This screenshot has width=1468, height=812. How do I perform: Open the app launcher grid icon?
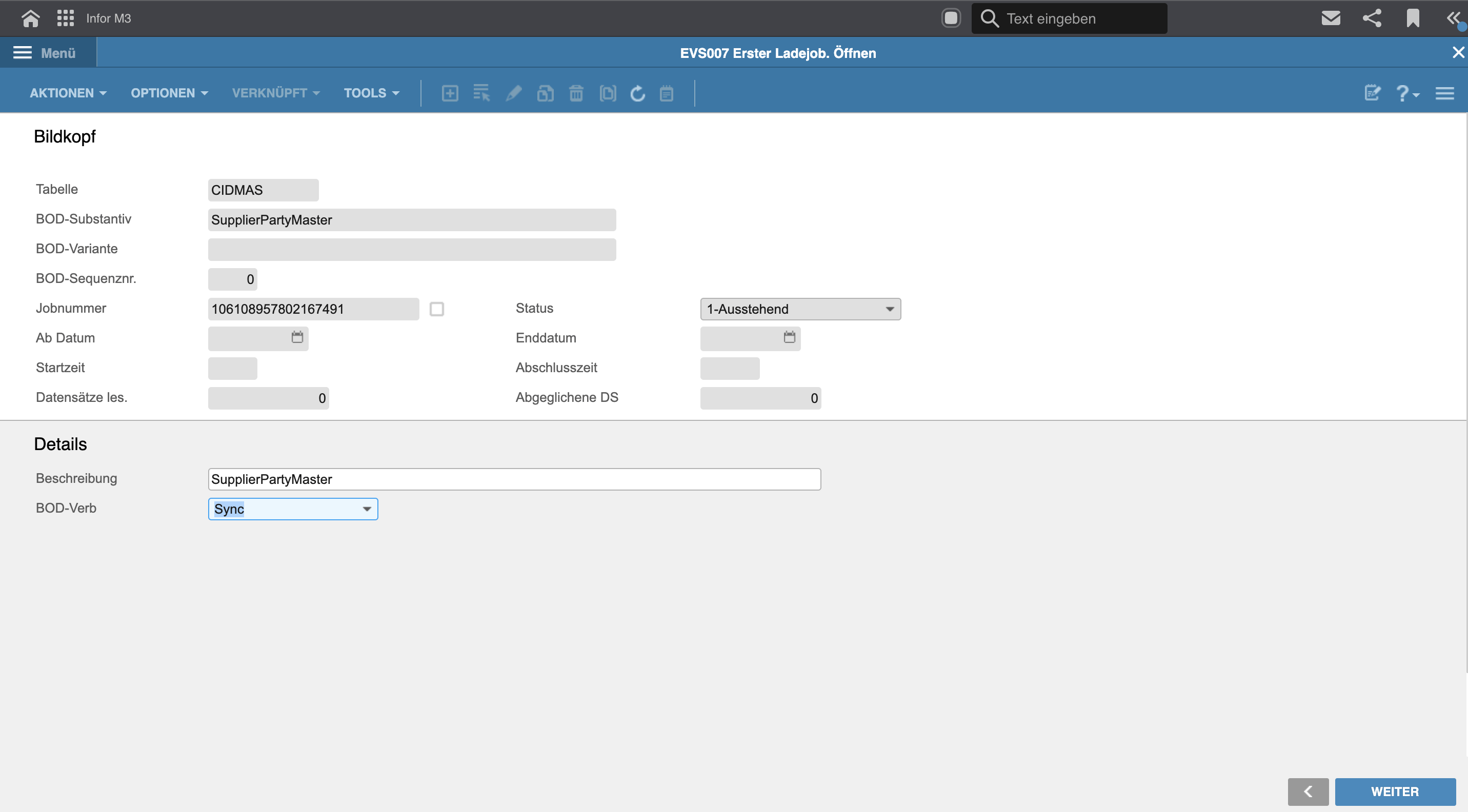pyautogui.click(x=66, y=18)
